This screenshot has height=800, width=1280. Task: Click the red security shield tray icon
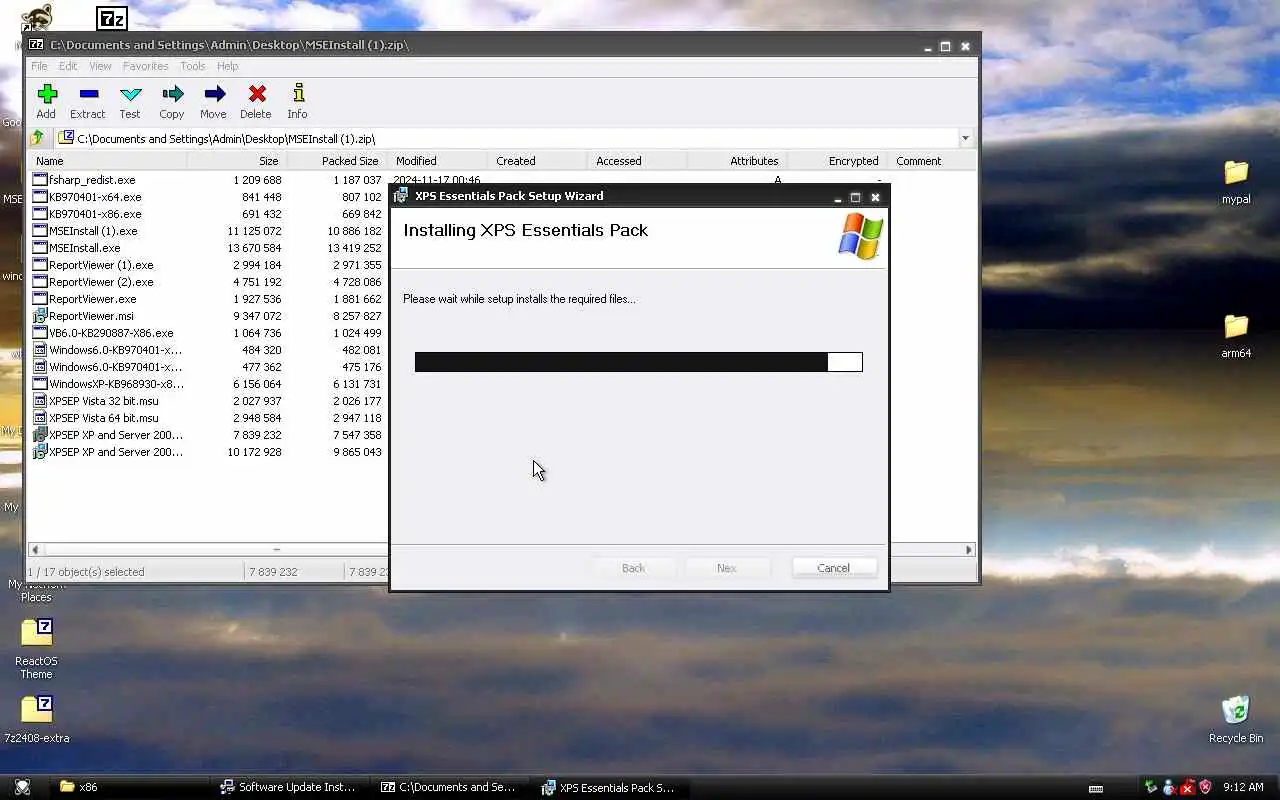(x=1205, y=787)
